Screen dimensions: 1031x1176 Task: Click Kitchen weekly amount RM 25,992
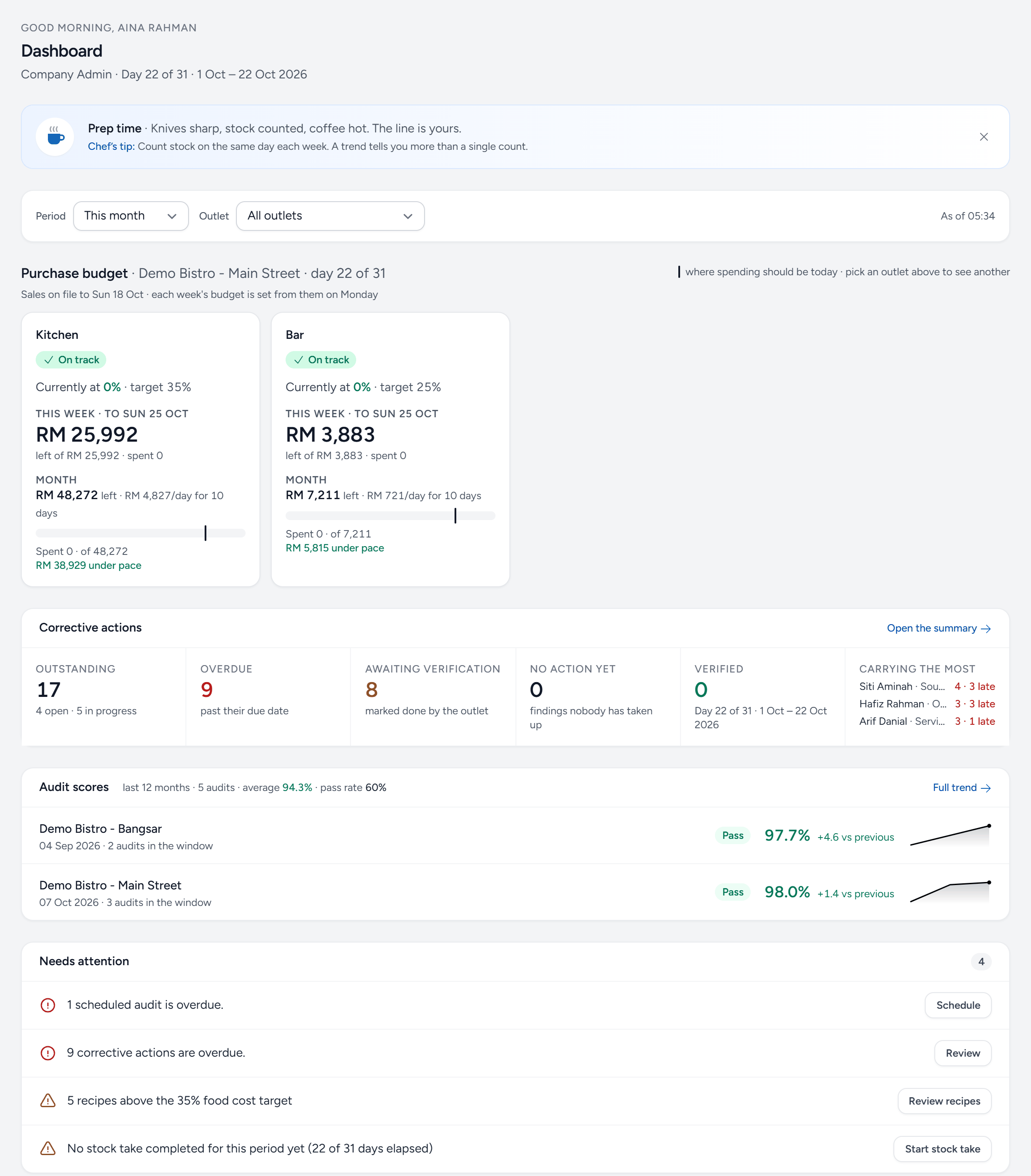click(x=87, y=434)
